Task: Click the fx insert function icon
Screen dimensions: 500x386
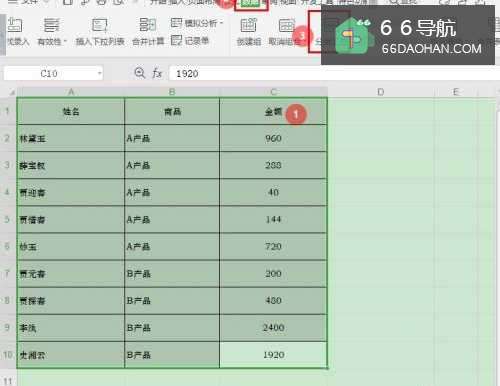Action: (x=157, y=73)
